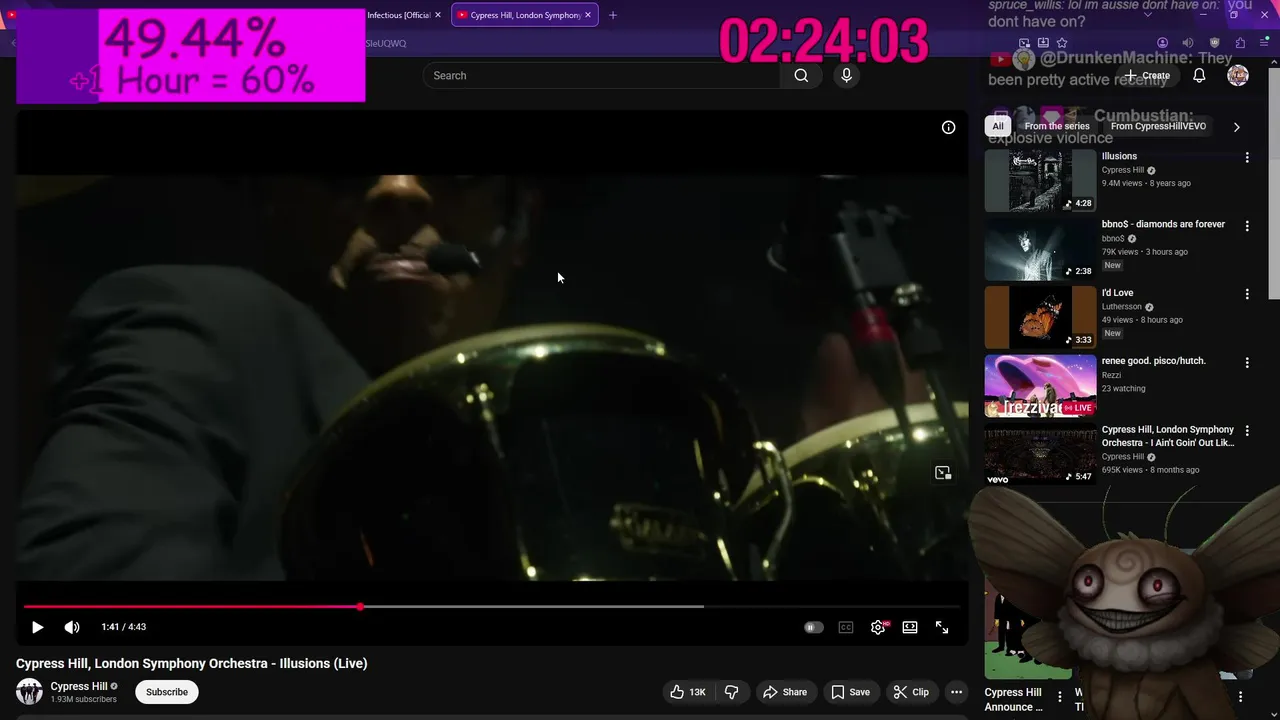This screenshot has width=1280, height=720.
Task: Open options menu for I'd Love video
Action: [1247, 294]
